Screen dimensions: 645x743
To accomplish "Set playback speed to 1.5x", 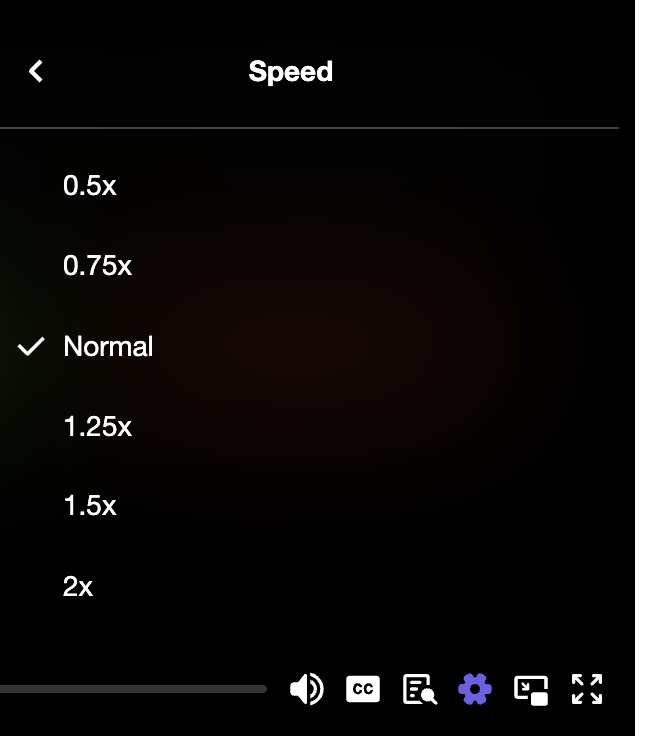I will point(90,506).
